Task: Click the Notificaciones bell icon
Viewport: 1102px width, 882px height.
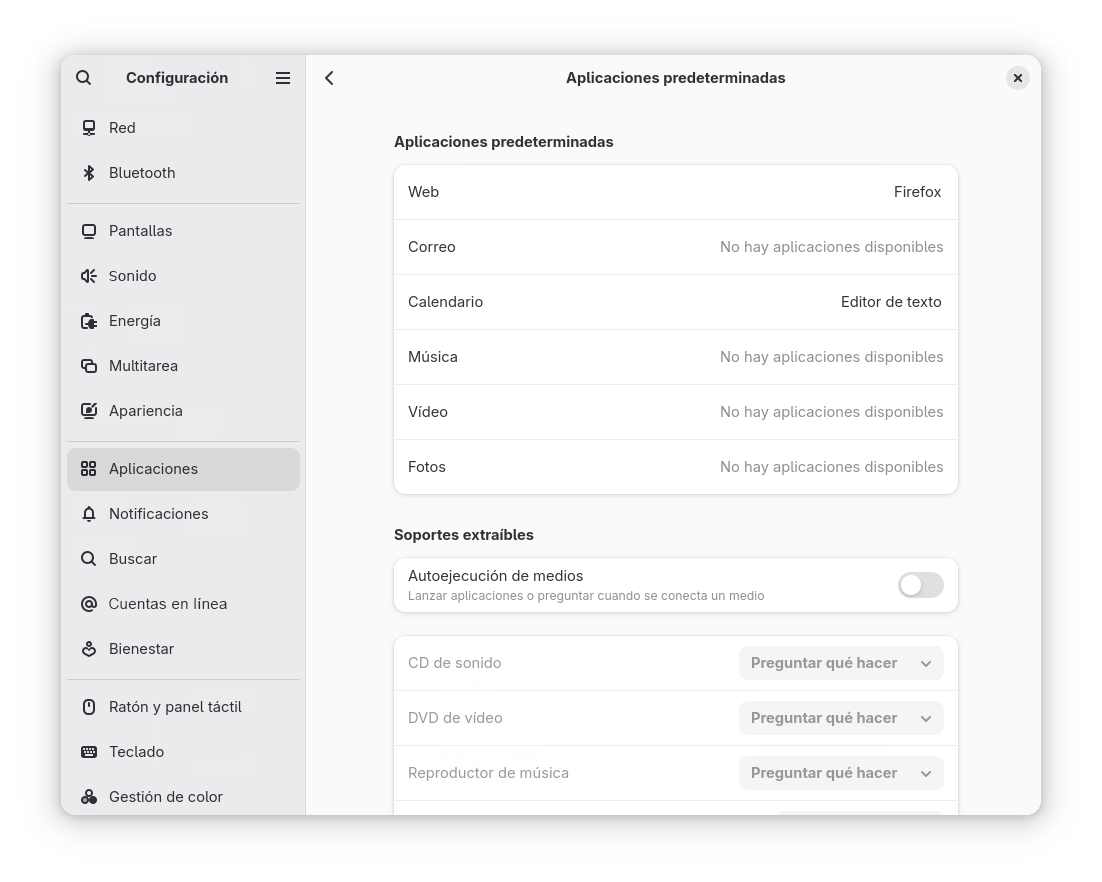Action: coord(88,513)
